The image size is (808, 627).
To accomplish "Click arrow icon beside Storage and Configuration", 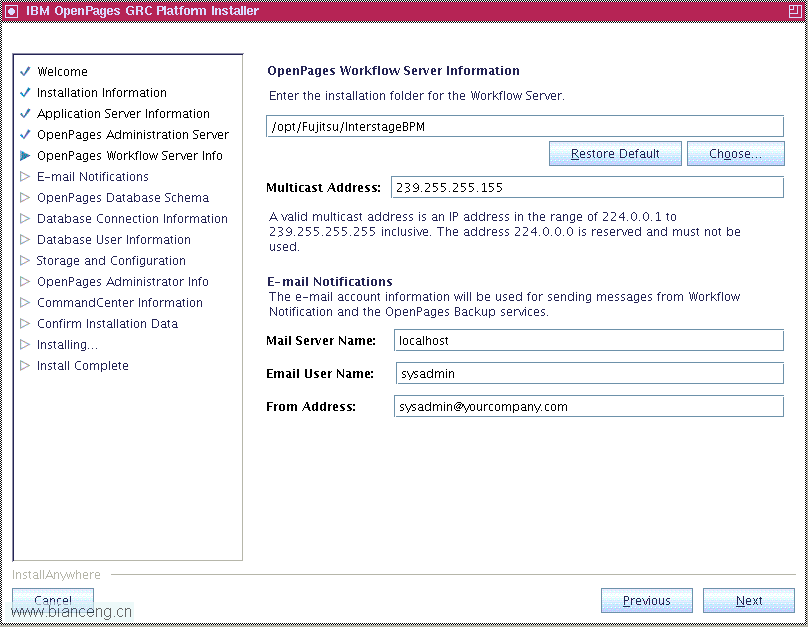I will tap(25, 261).
